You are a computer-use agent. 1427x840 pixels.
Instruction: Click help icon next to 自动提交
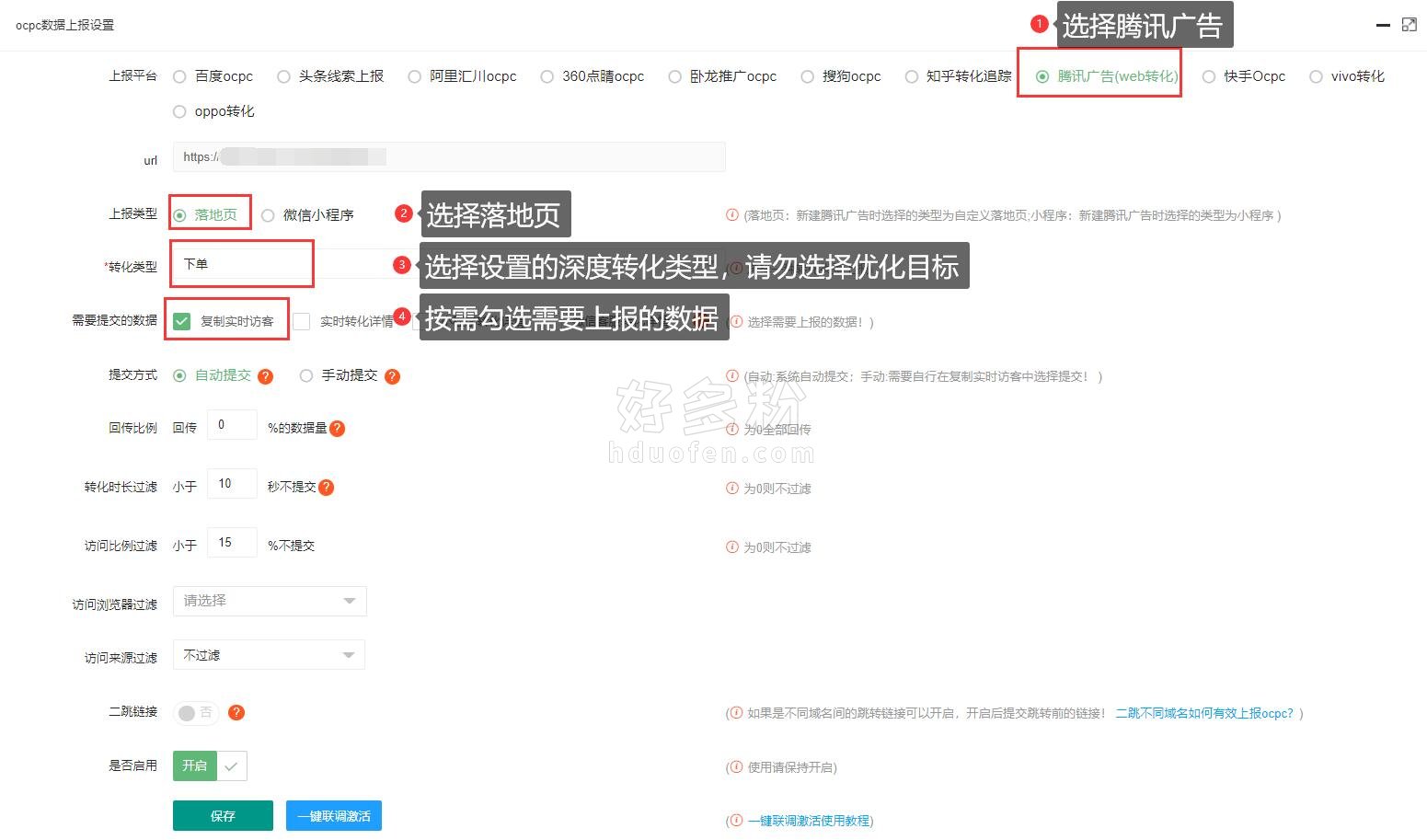click(266, 376)
